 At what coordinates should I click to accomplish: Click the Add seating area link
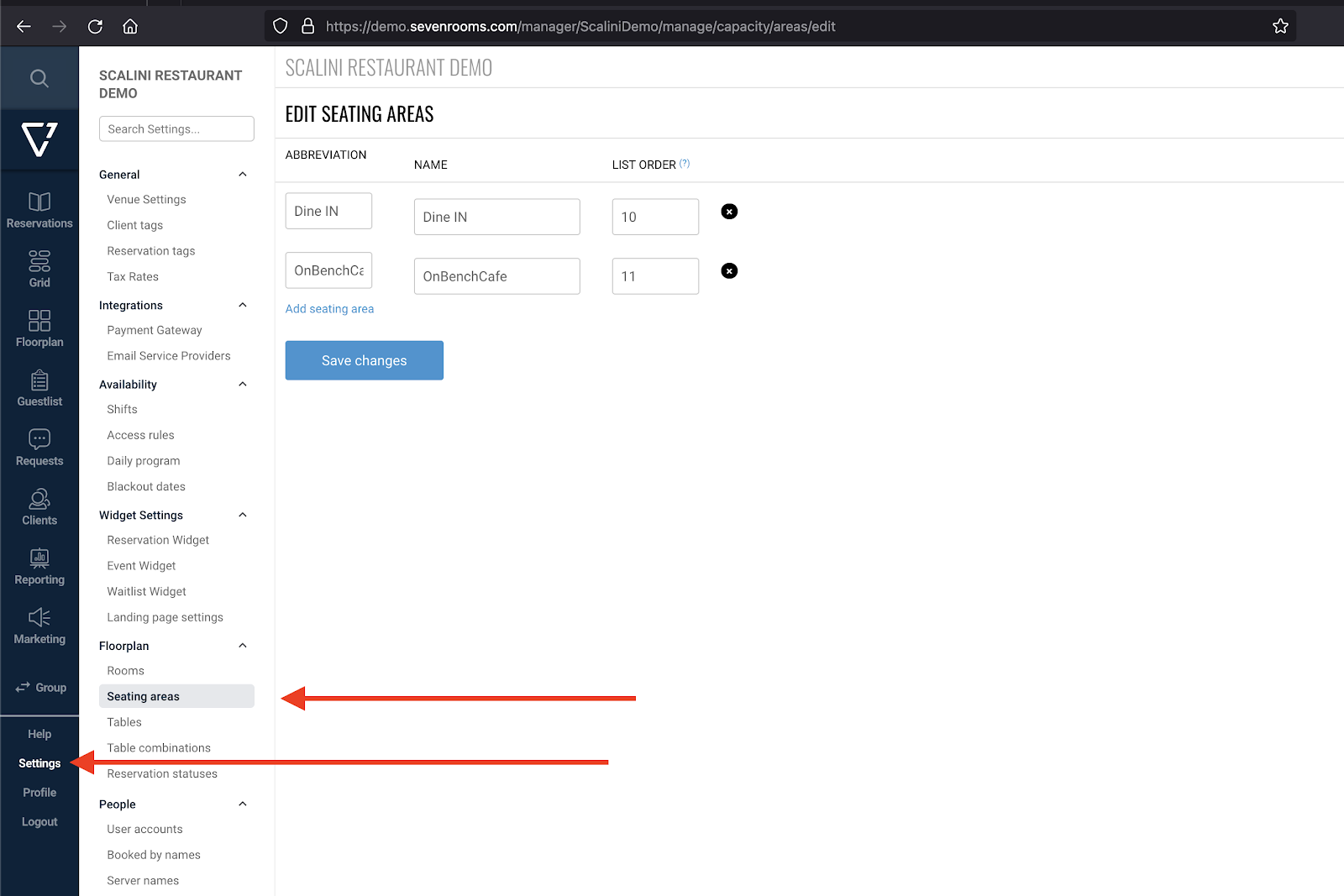click(x=329, y=309)
